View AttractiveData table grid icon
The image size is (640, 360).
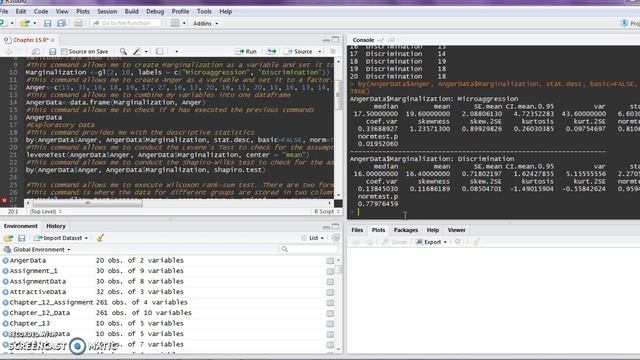click(x=330, y=292)
